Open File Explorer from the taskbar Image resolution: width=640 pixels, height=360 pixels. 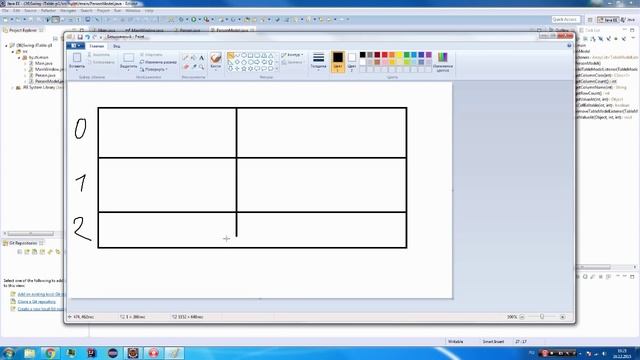coord(29,353)
